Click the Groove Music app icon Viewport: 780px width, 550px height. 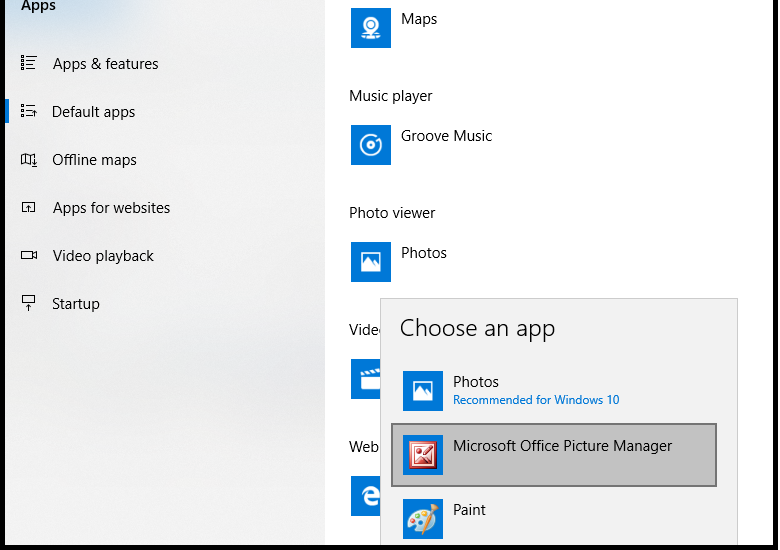click(371, 145)
